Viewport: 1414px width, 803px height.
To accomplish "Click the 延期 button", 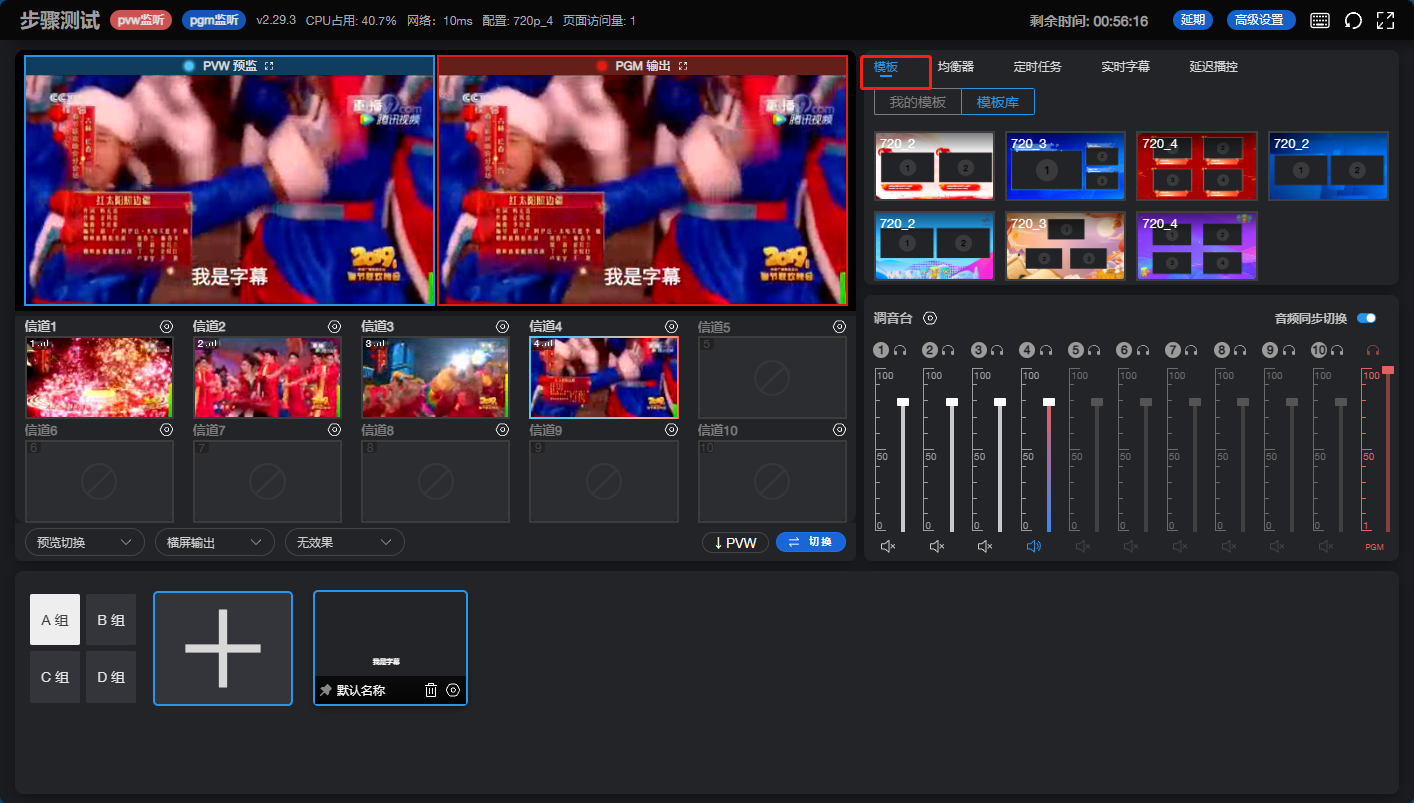I will tap(1193, 20).
